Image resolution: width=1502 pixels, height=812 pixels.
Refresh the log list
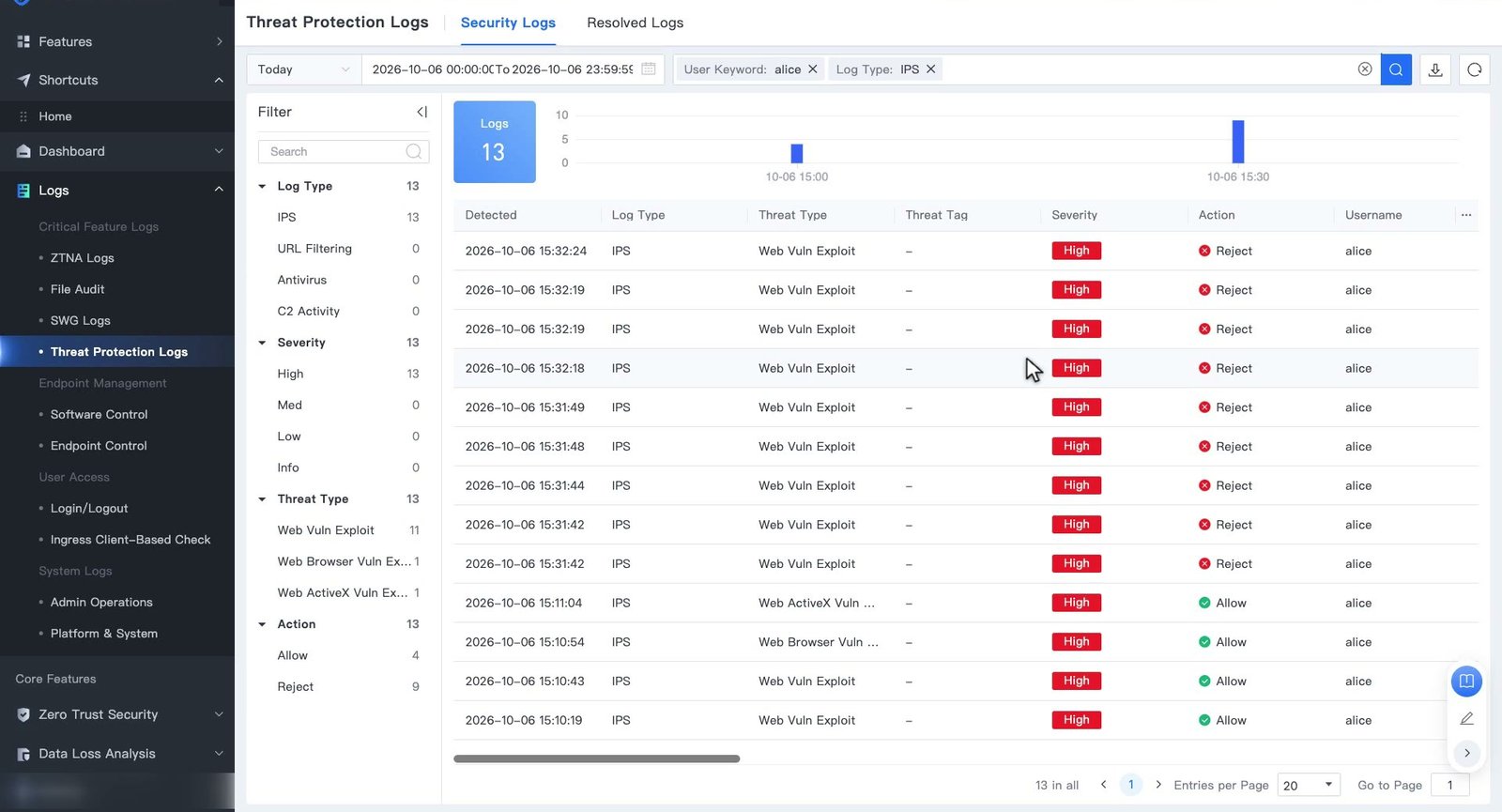1475,69
